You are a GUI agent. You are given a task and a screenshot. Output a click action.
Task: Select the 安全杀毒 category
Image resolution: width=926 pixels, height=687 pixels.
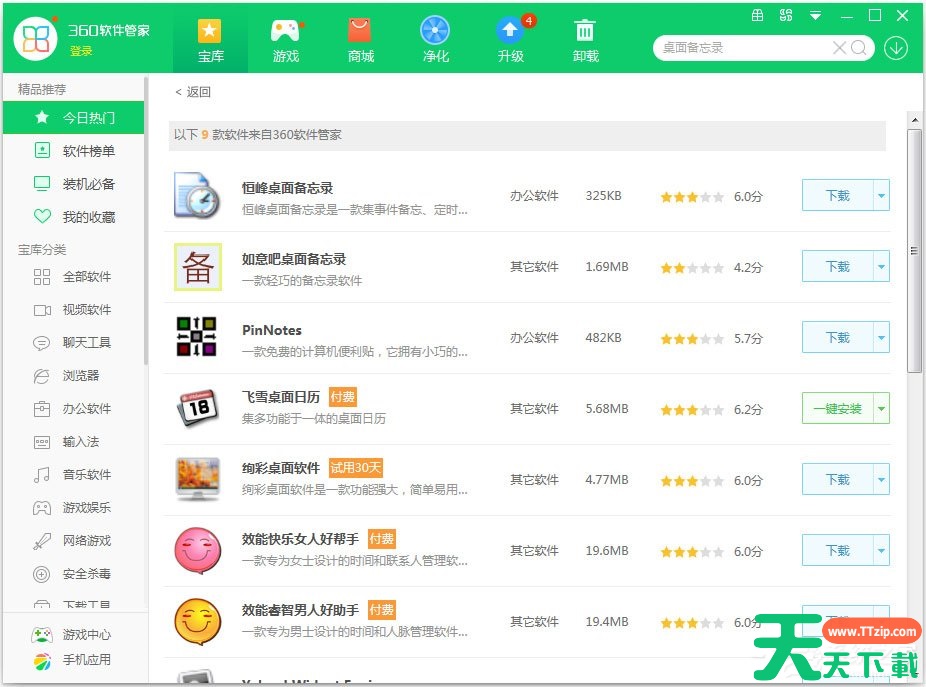tap(73, 574)
